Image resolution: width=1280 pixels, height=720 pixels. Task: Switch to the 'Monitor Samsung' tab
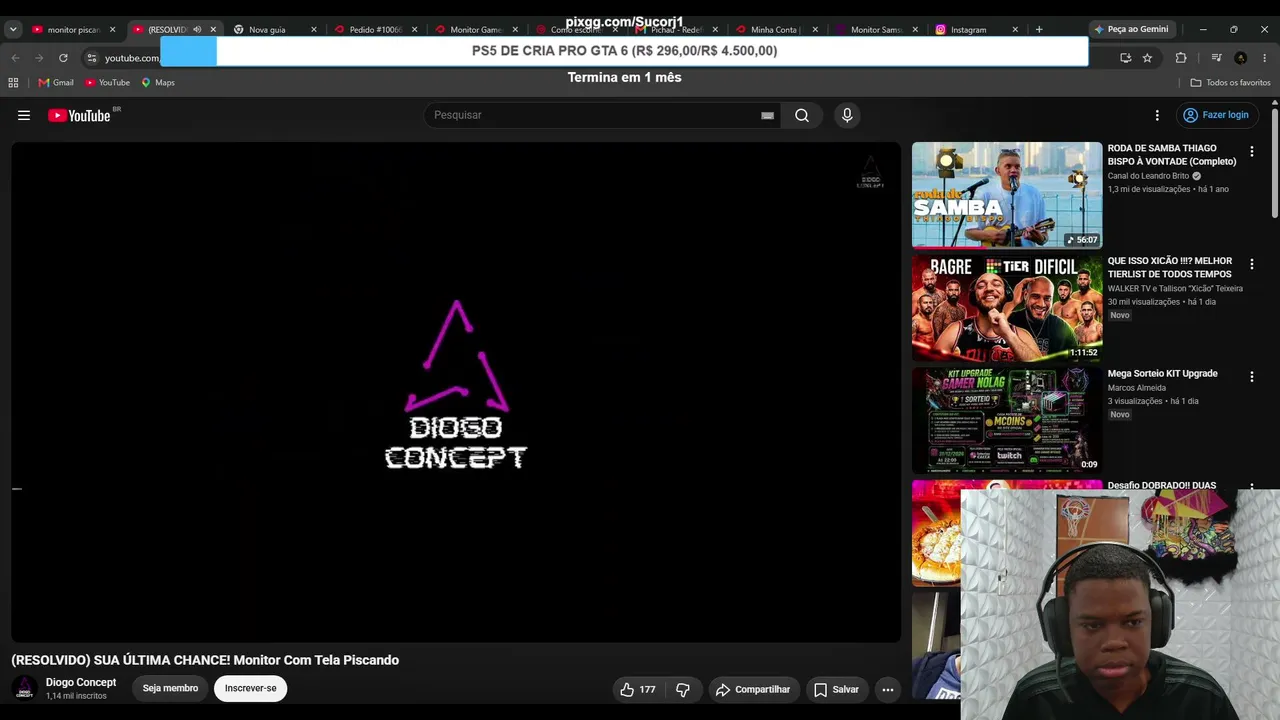[876, 30]
